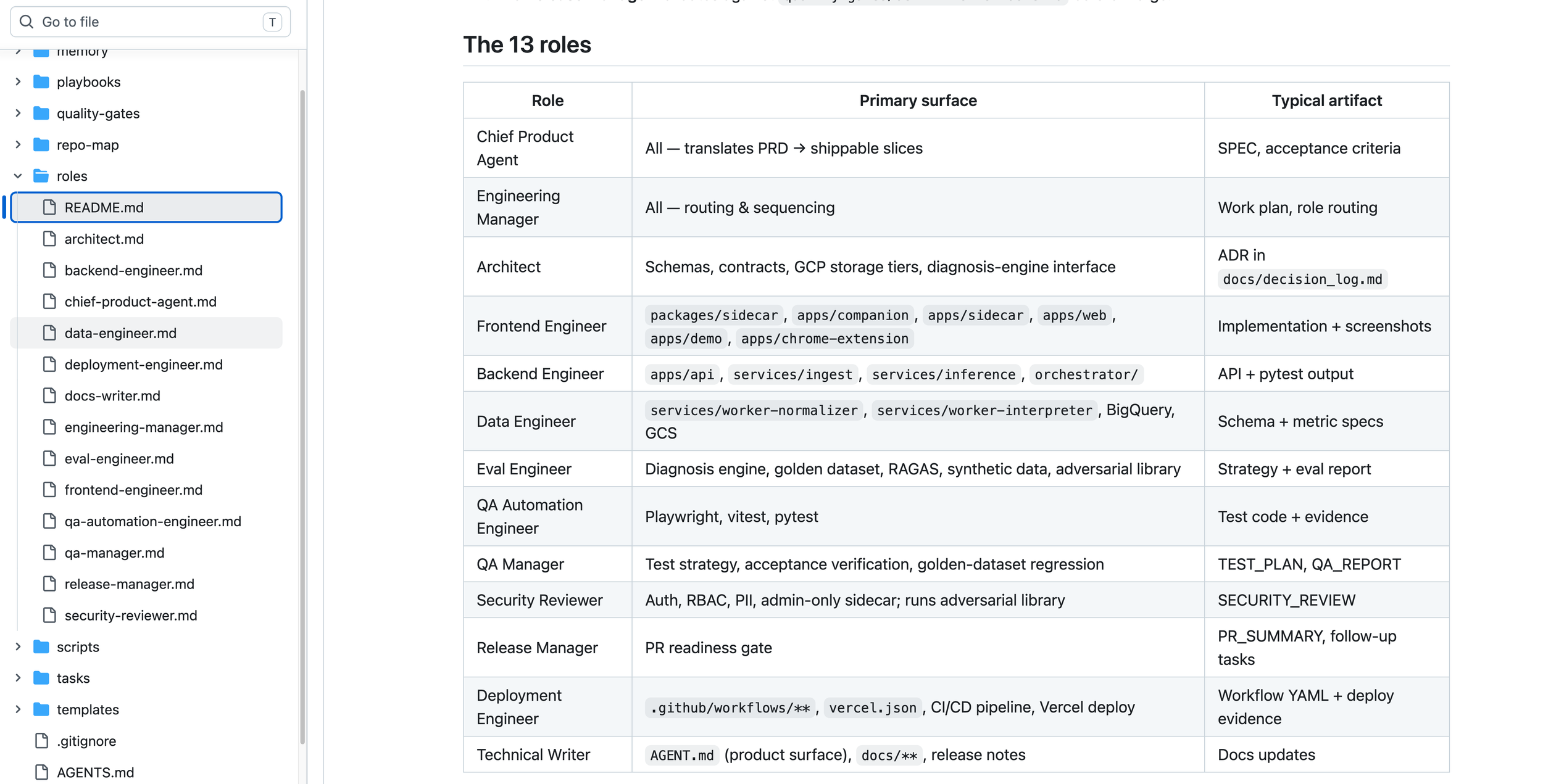Open data-engineer.md file

coord(146,333)
